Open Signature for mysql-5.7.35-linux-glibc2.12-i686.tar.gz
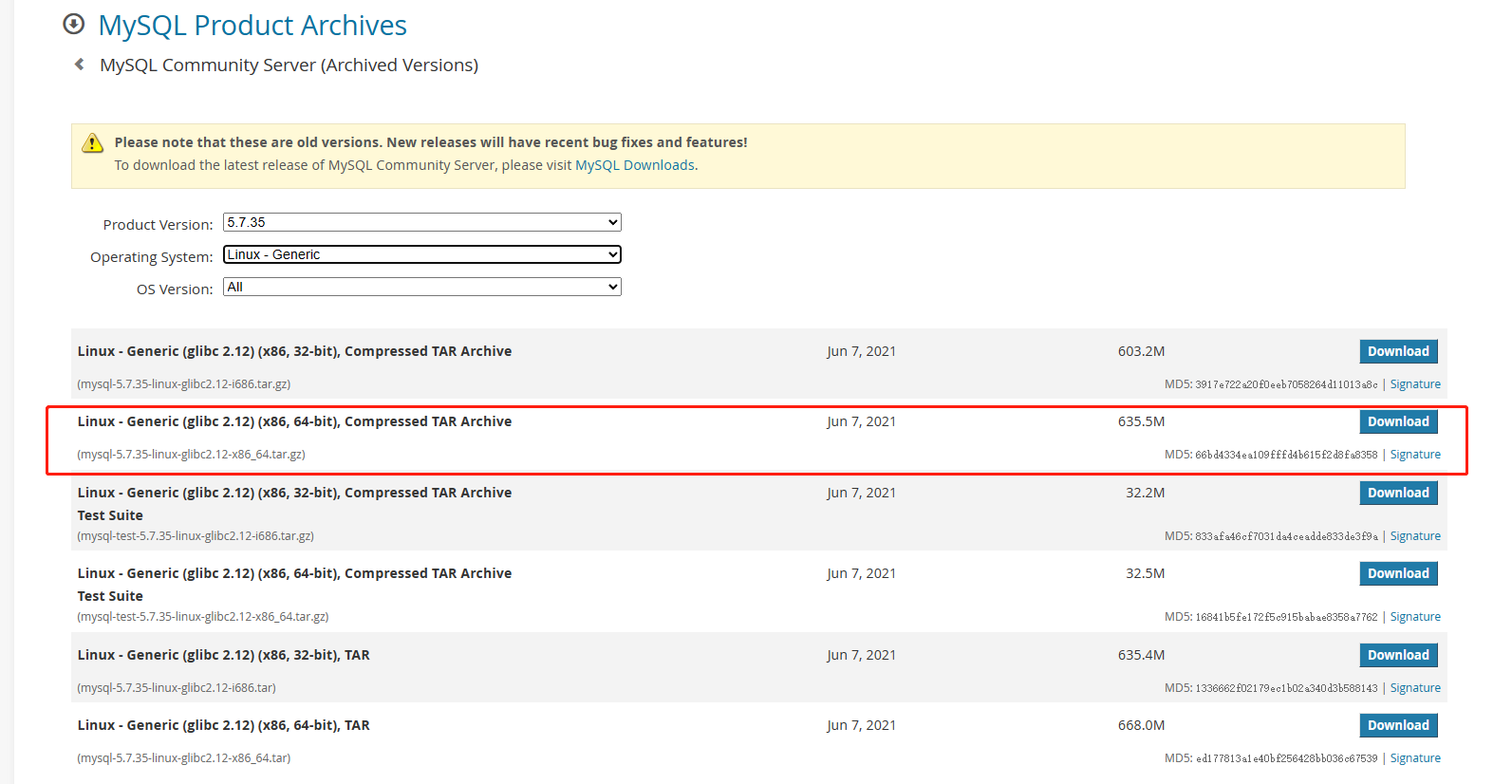 tap(1415, 384)
